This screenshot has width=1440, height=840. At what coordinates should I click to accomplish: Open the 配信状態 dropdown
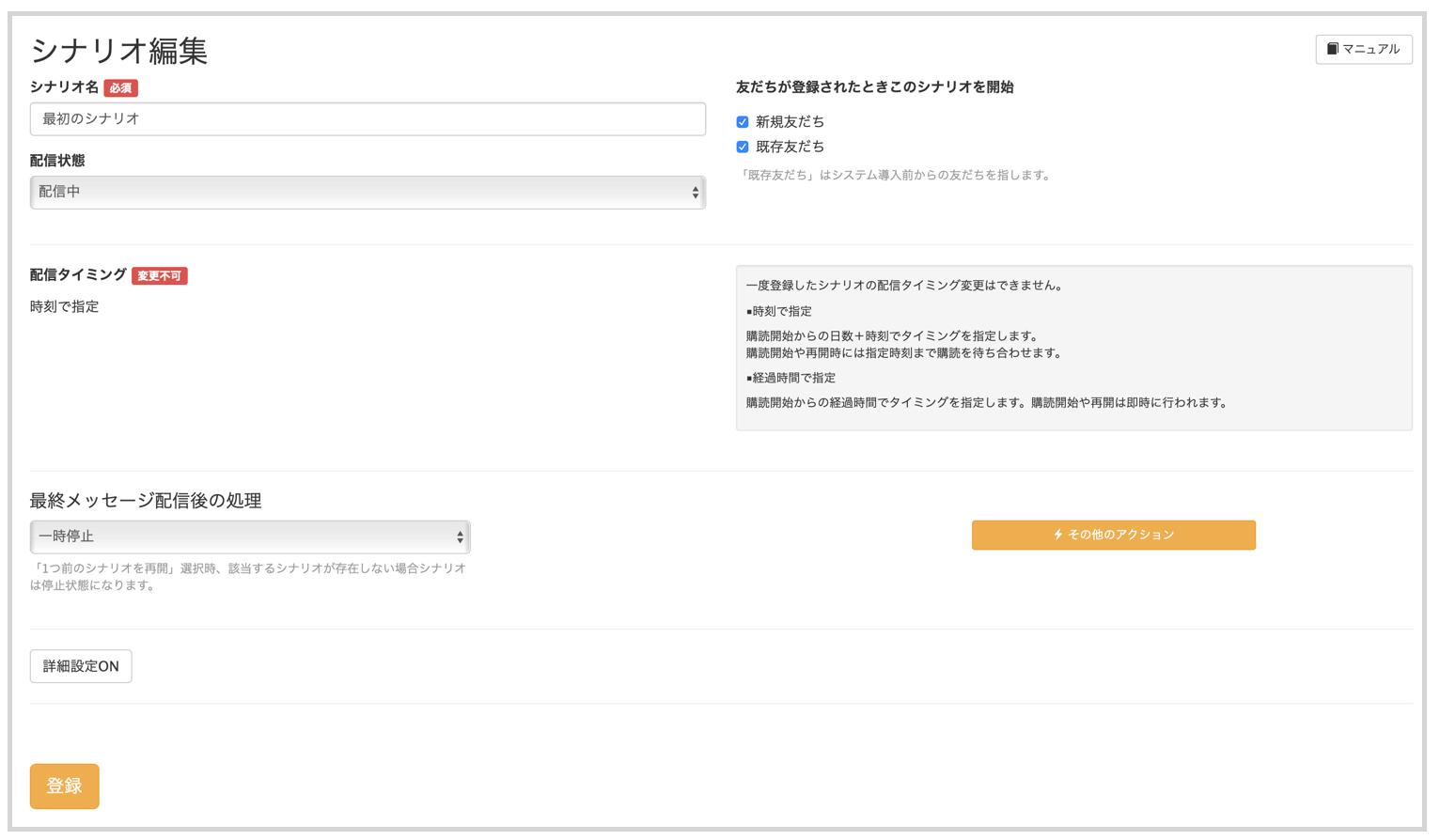[367, 193]
